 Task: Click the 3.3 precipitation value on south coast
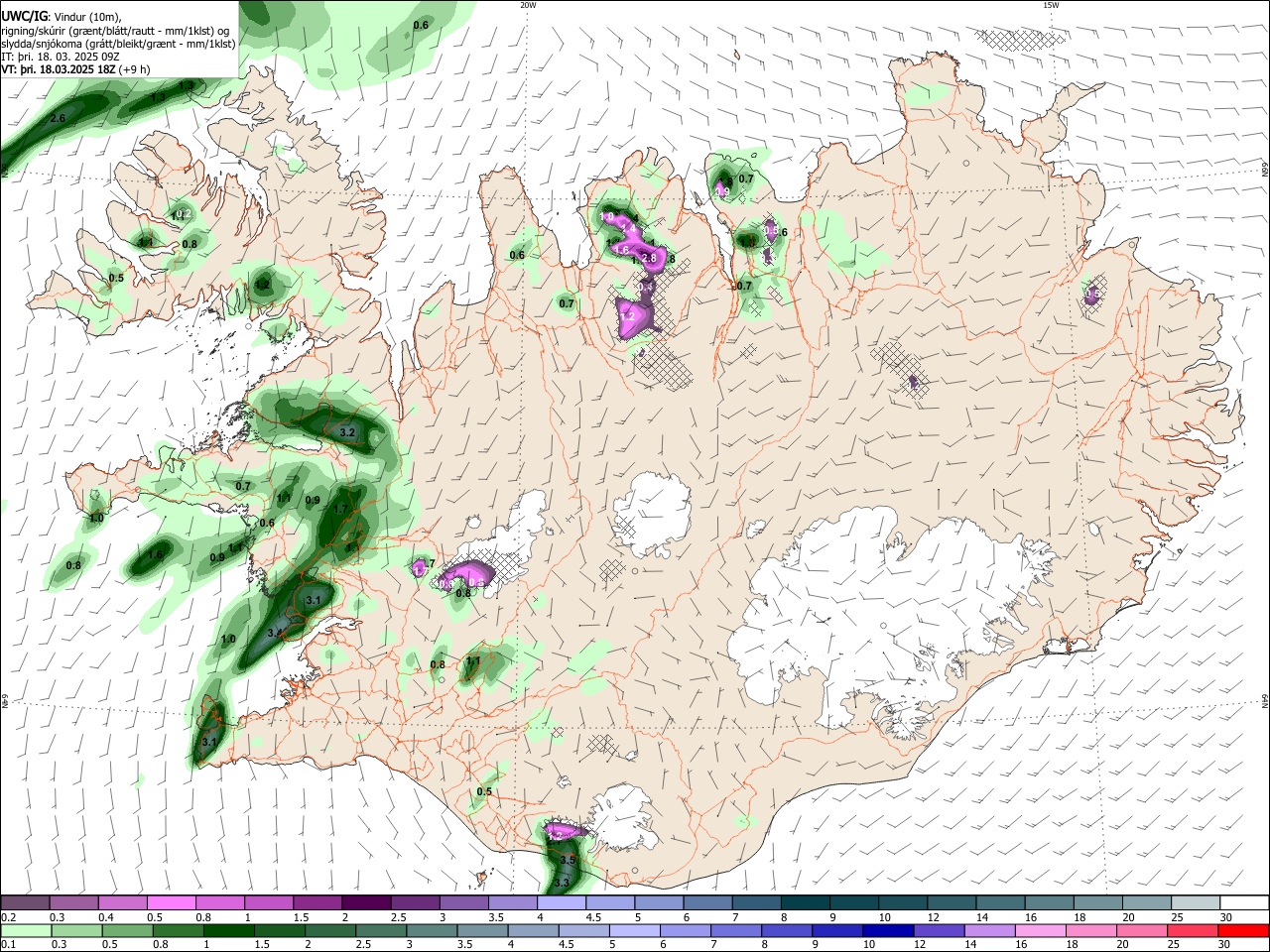pyautogui.click(x=562, y=882)
